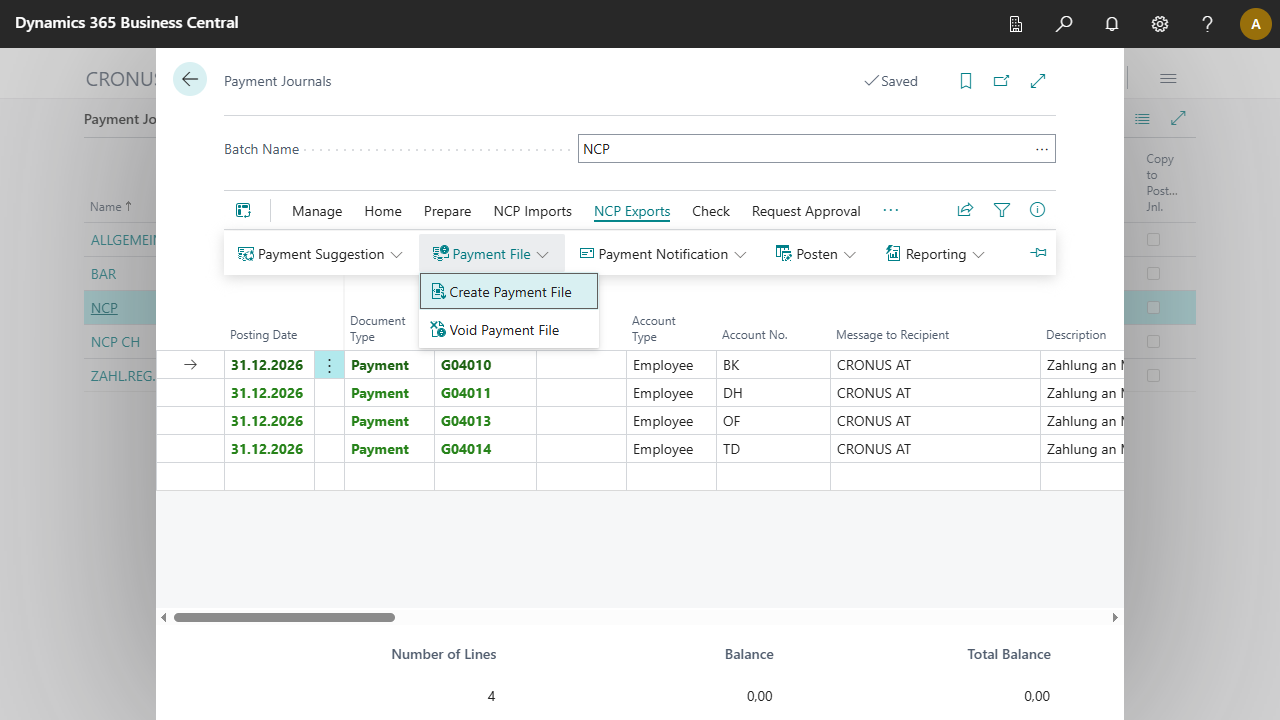Screen dimensions: 1280x720
Task: Go back with the arrow button
Action: coord(190,80)
